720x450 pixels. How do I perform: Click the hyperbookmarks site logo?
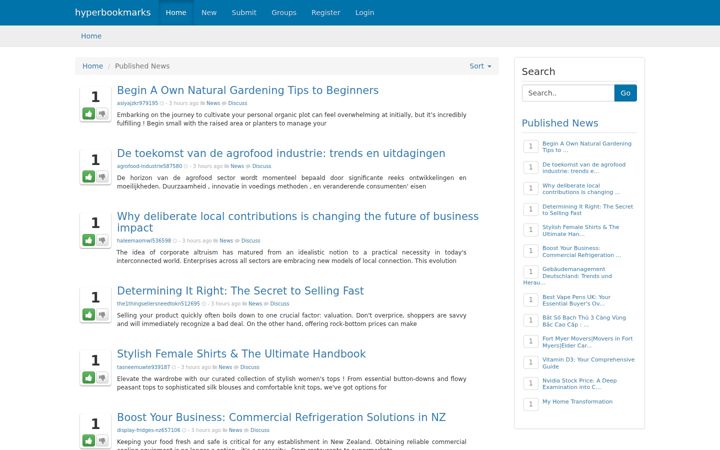112,12
